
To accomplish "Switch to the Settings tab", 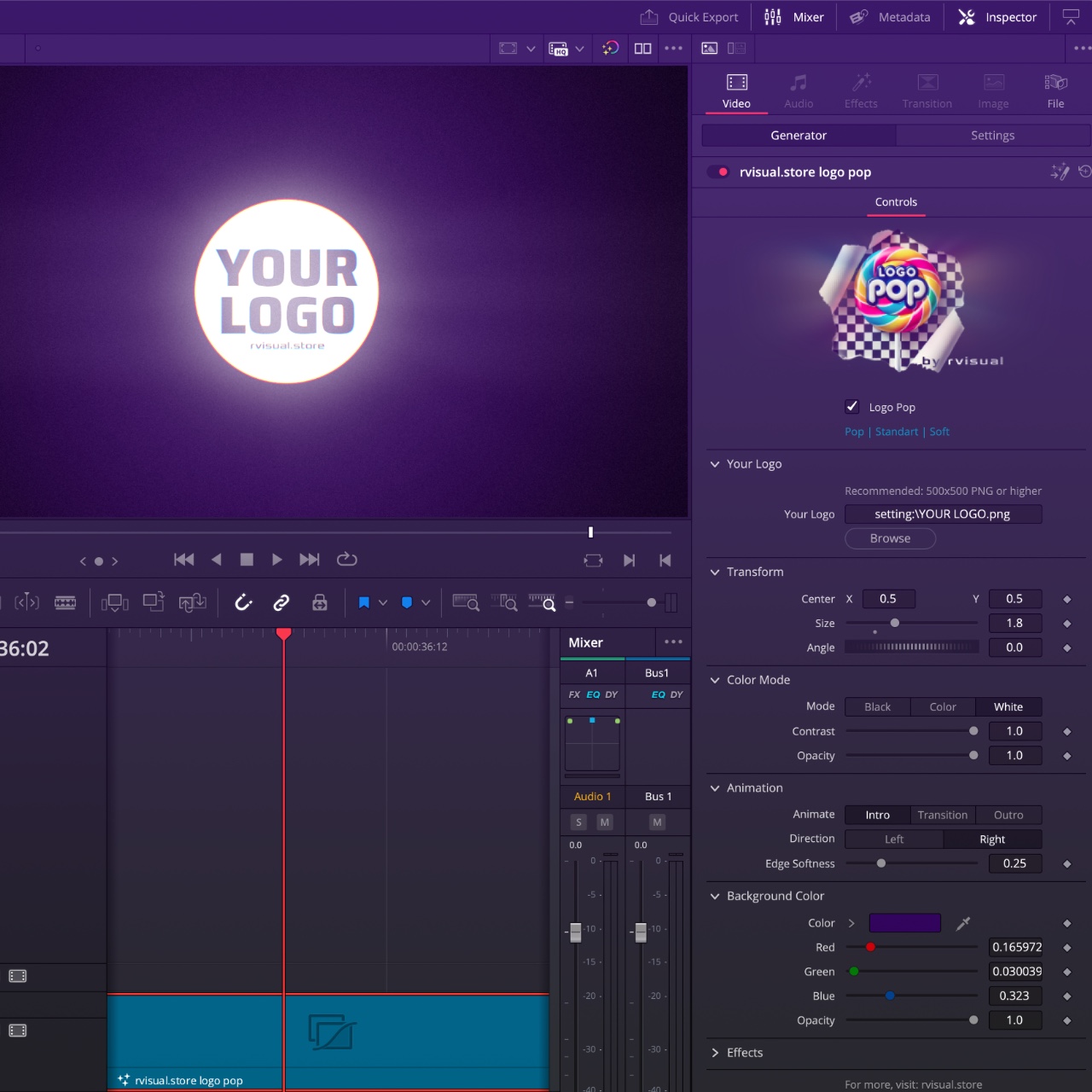I will pyautogui.click(x=992, y=136).
